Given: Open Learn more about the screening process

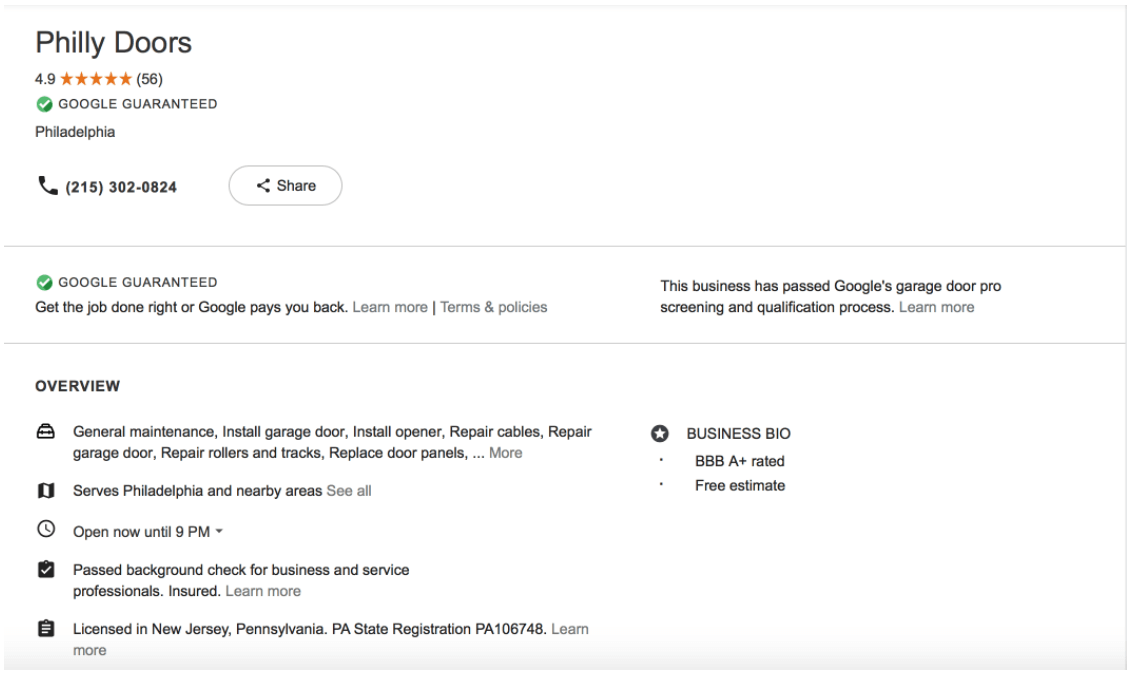Looking at the screenshot, I should pos(936,307).
